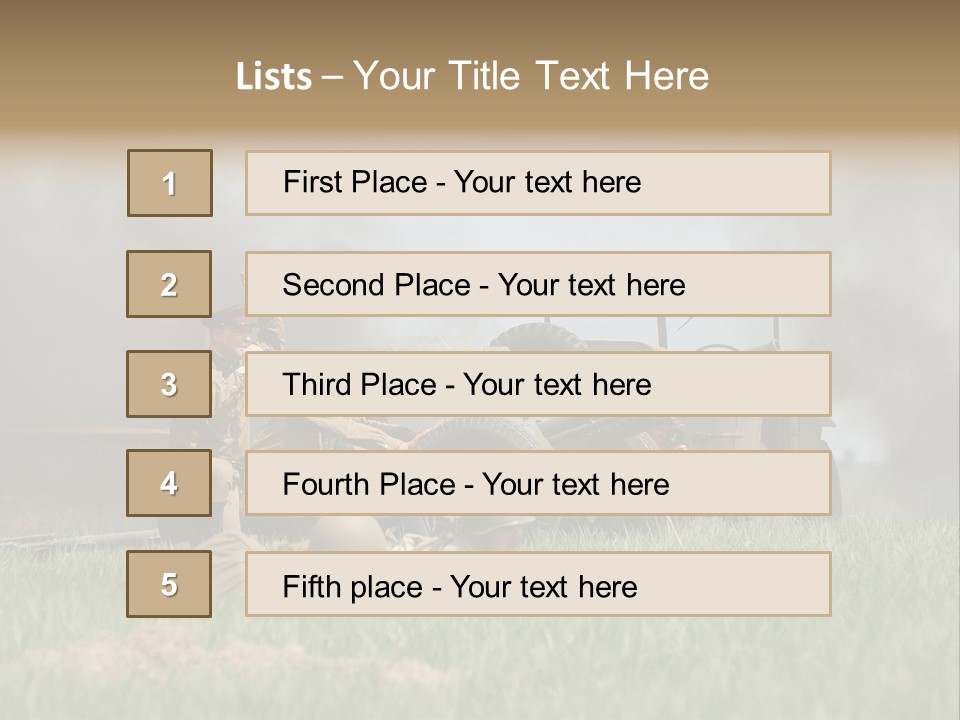
Task: Select the number 2 box
Action: click(x=169, y=284)
